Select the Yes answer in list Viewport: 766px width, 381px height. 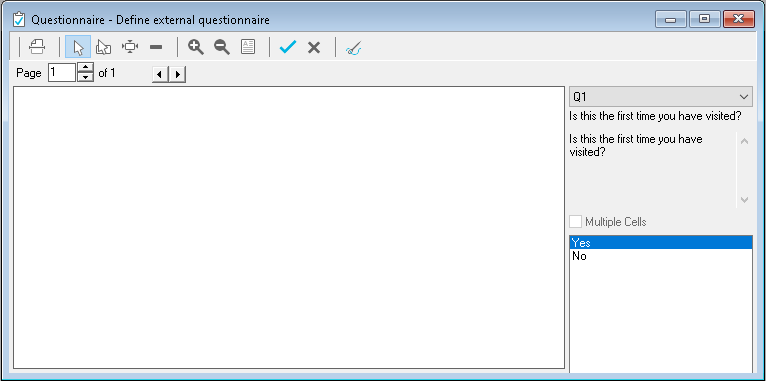[660, 242]
